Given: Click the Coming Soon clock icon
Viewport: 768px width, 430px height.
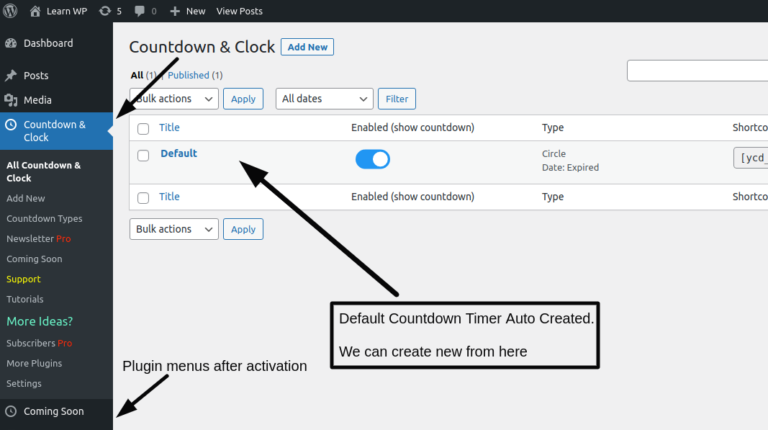Looking at the screenshot, I should click(11, 411).
